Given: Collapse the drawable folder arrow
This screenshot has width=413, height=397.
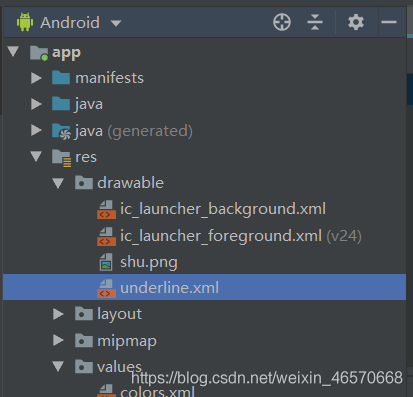Looking at the screenshot, I should 58,183.
